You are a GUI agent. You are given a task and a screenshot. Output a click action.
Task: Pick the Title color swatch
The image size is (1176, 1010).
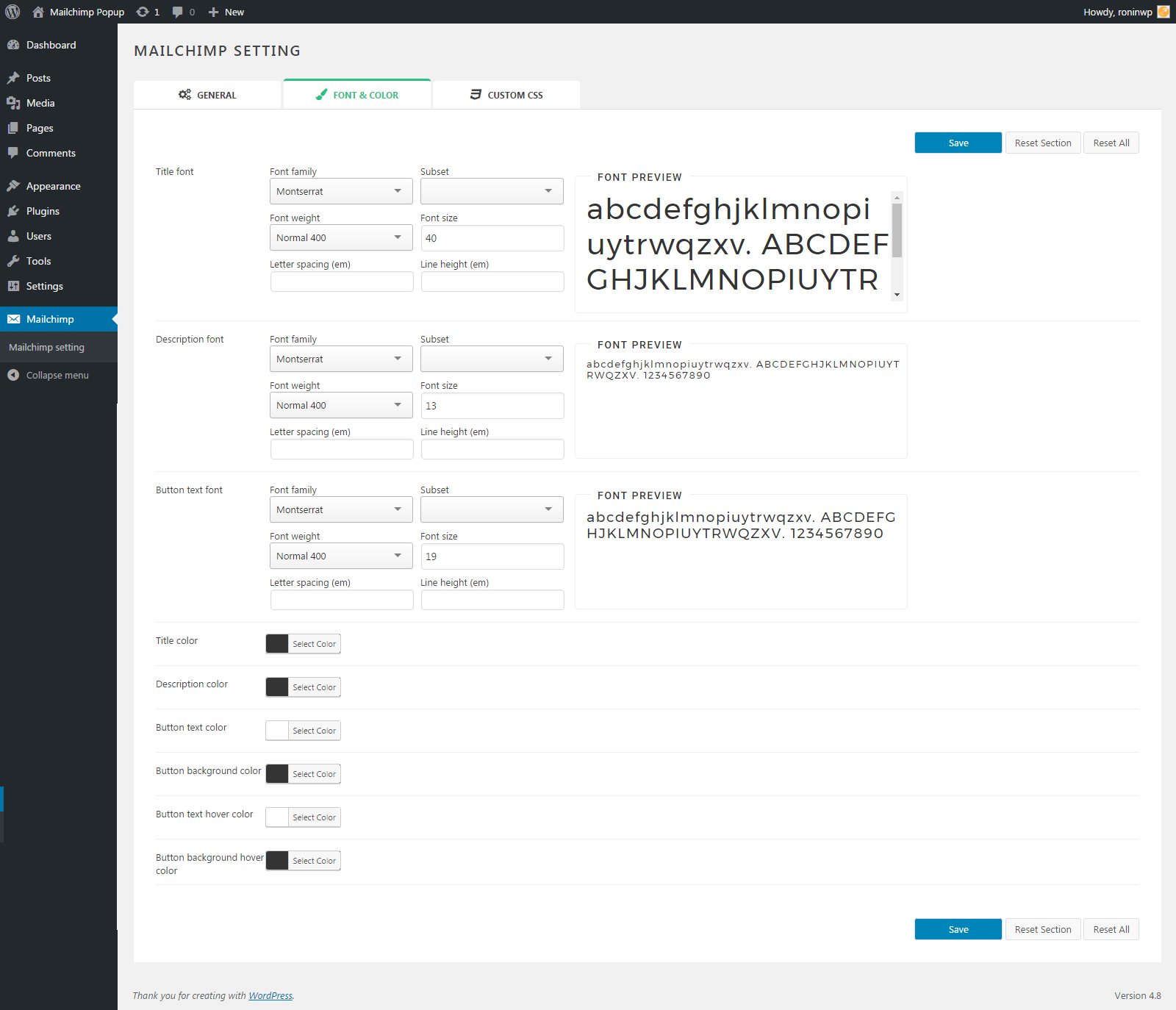pos(277,644)
